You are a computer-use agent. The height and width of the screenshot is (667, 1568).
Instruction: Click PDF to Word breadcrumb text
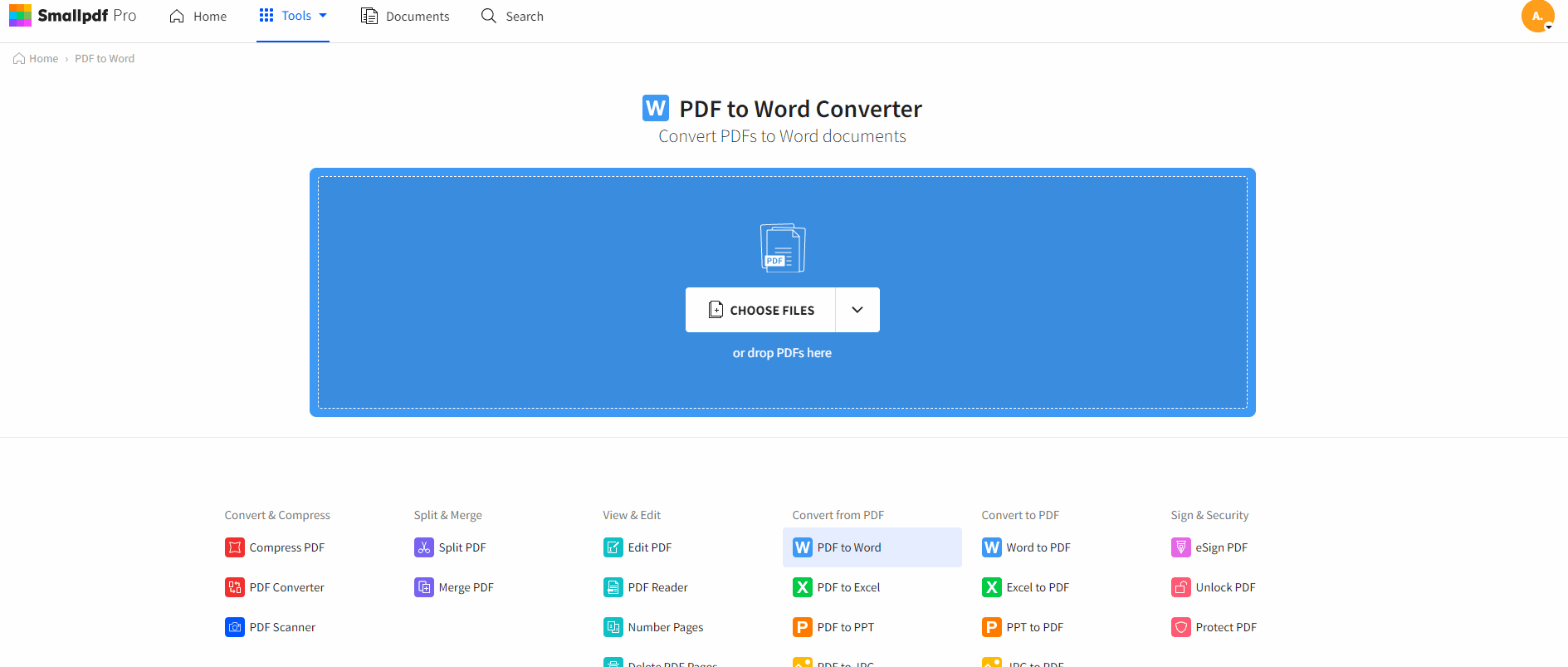pos(105,59)
